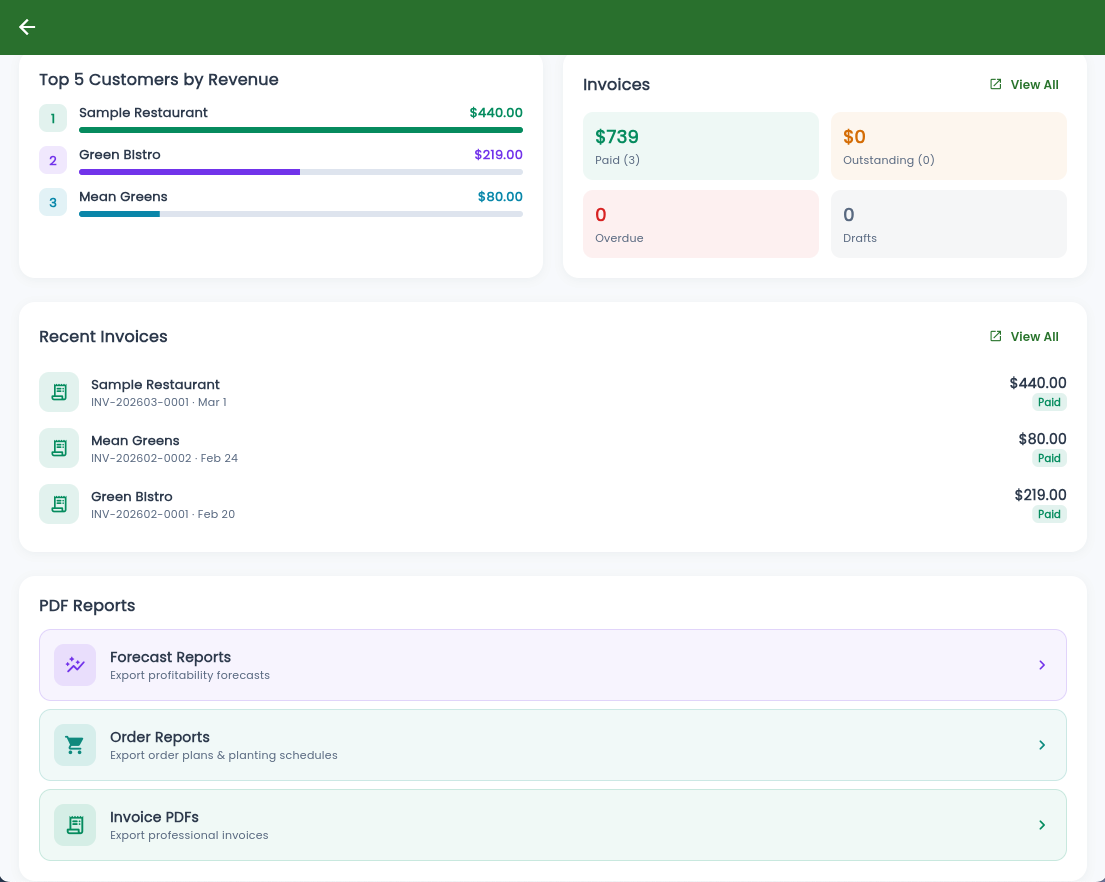This screenshot has width=1105, height=882.
Task: Select the $739 Paid invoices tile
Action: pyautogui.click(x=700, y=146)
